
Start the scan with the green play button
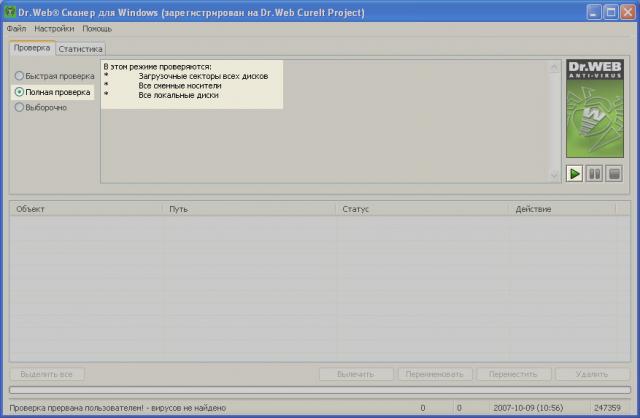click(x=574, y=174)
